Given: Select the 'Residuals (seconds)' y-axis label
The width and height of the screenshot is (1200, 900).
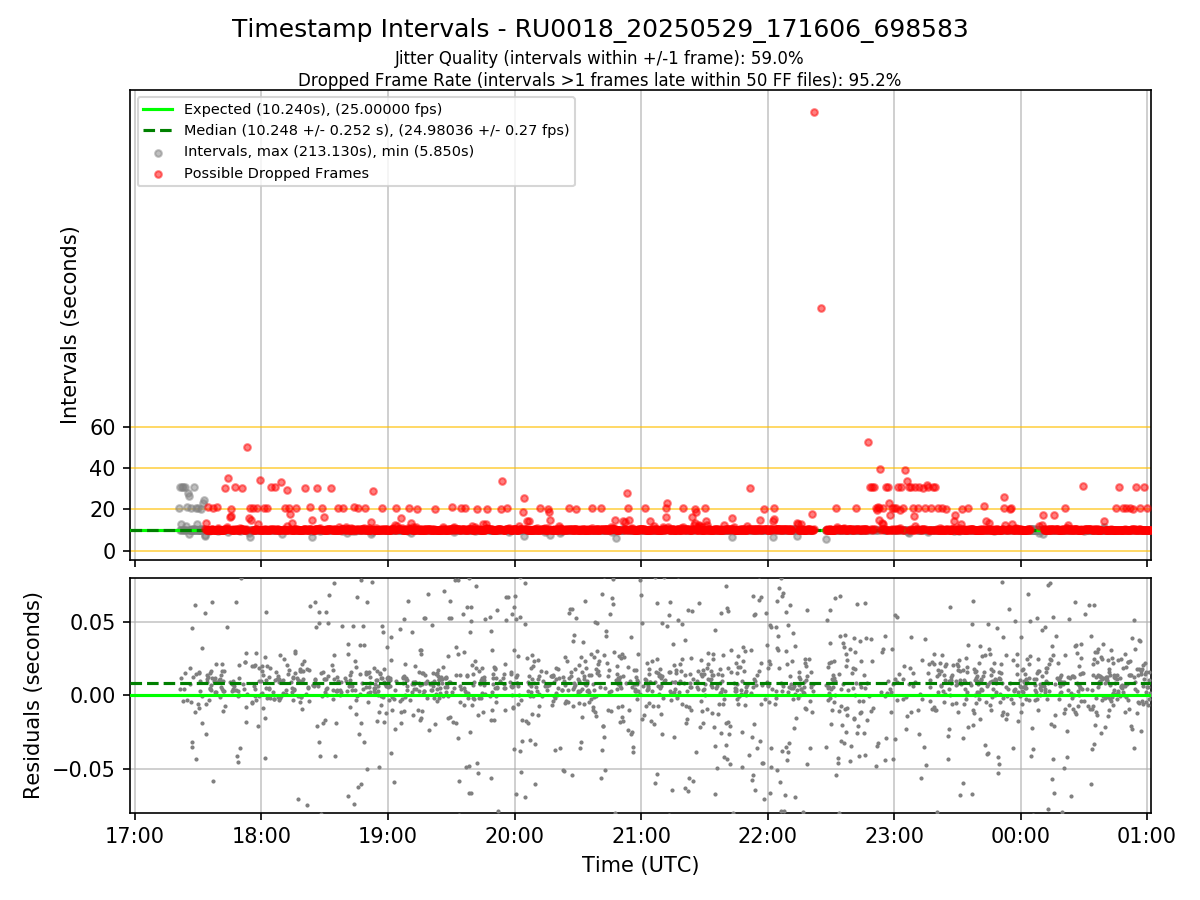Looking at the screenshot, I should pyautogui.click(x=33, y=696).
